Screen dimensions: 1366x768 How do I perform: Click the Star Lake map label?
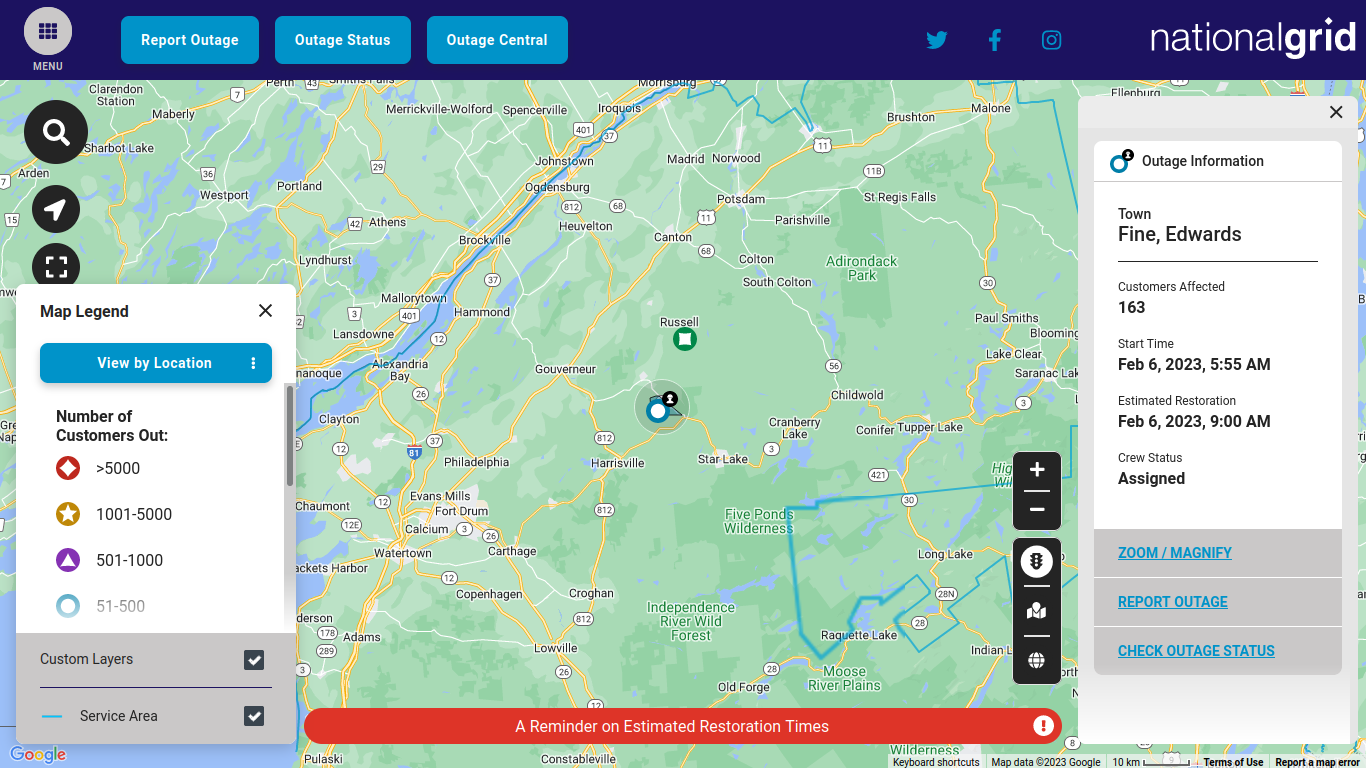[x=722, y=459]
